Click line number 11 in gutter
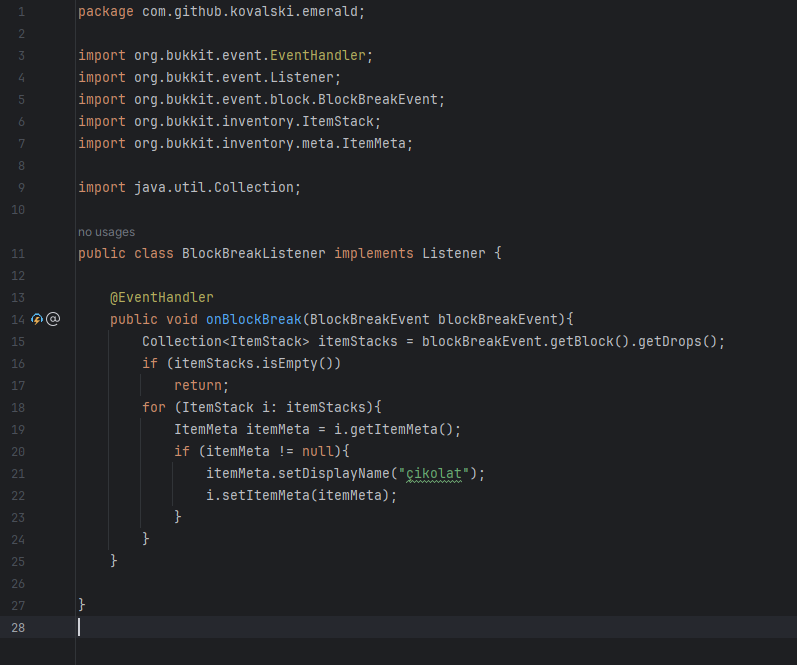 [x=18, y=254]
